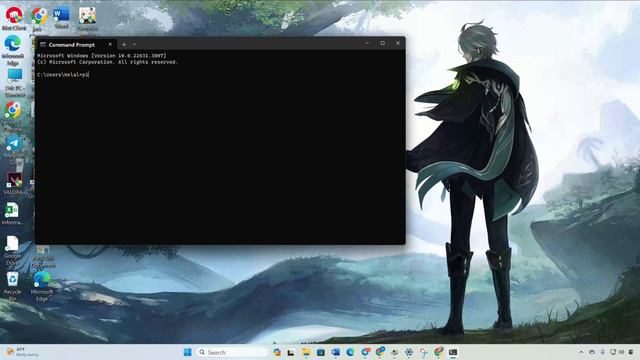Open the weather widget on taskbar

pyautogui.click(x=22, y=352)
